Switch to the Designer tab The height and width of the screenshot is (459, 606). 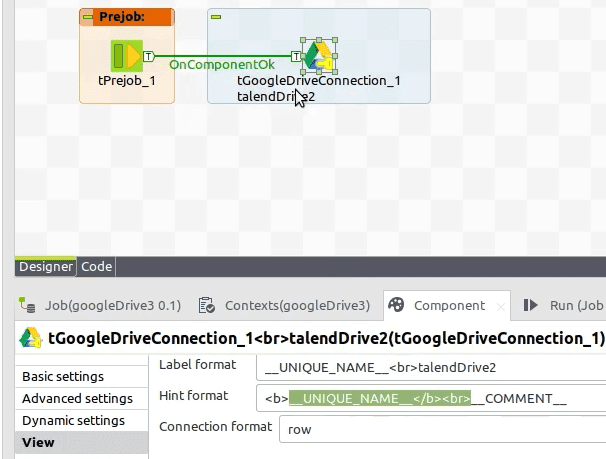tap(46, 267)
